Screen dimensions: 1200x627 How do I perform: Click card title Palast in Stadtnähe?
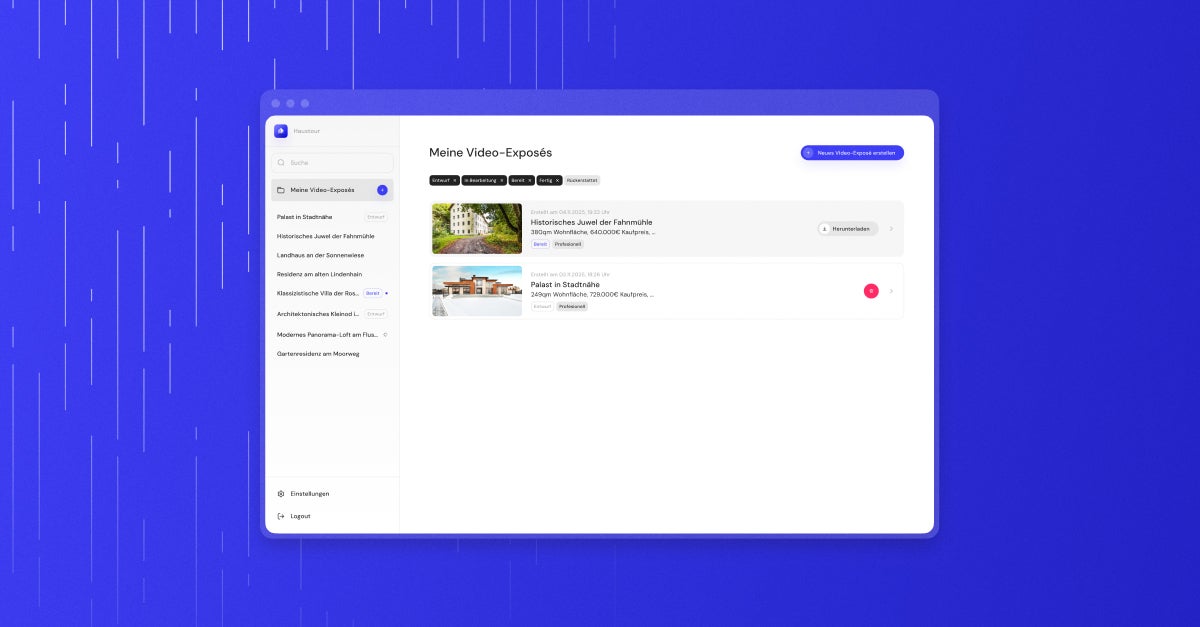click(x=566, y=284)
